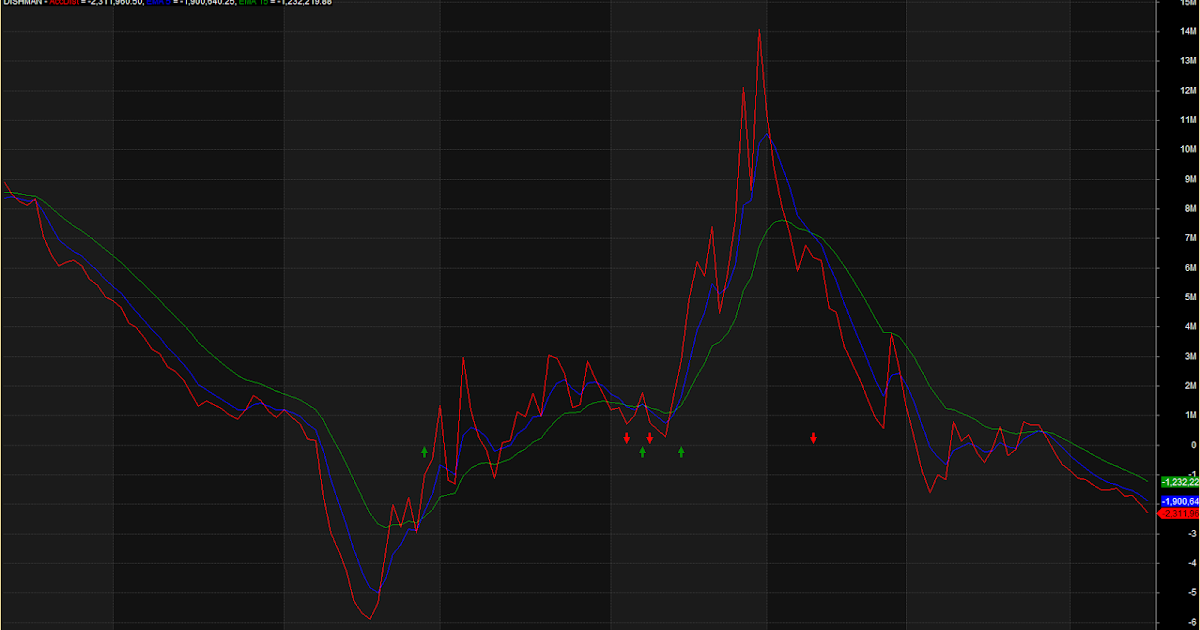Click the 8M axis label

pos(1191,209)
